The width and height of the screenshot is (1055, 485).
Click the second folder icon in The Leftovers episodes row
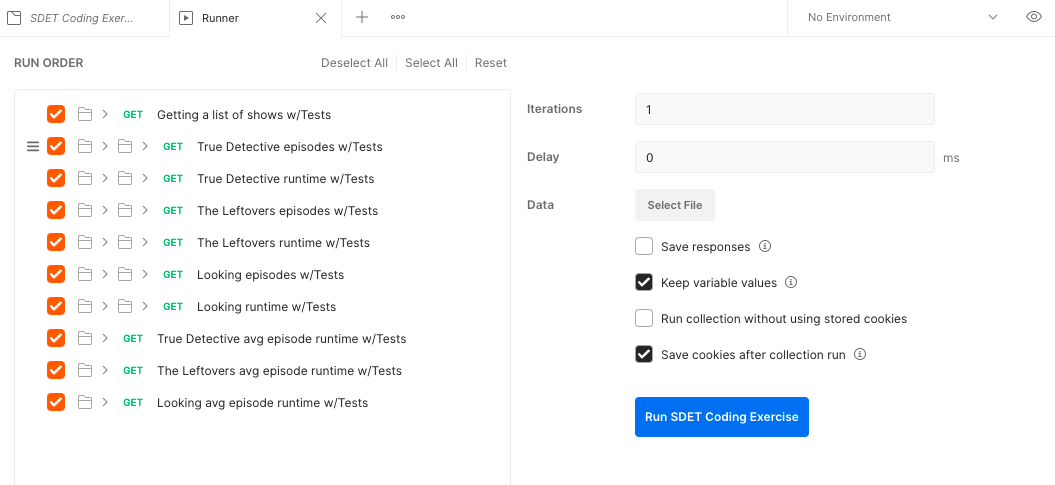point(124,211)
